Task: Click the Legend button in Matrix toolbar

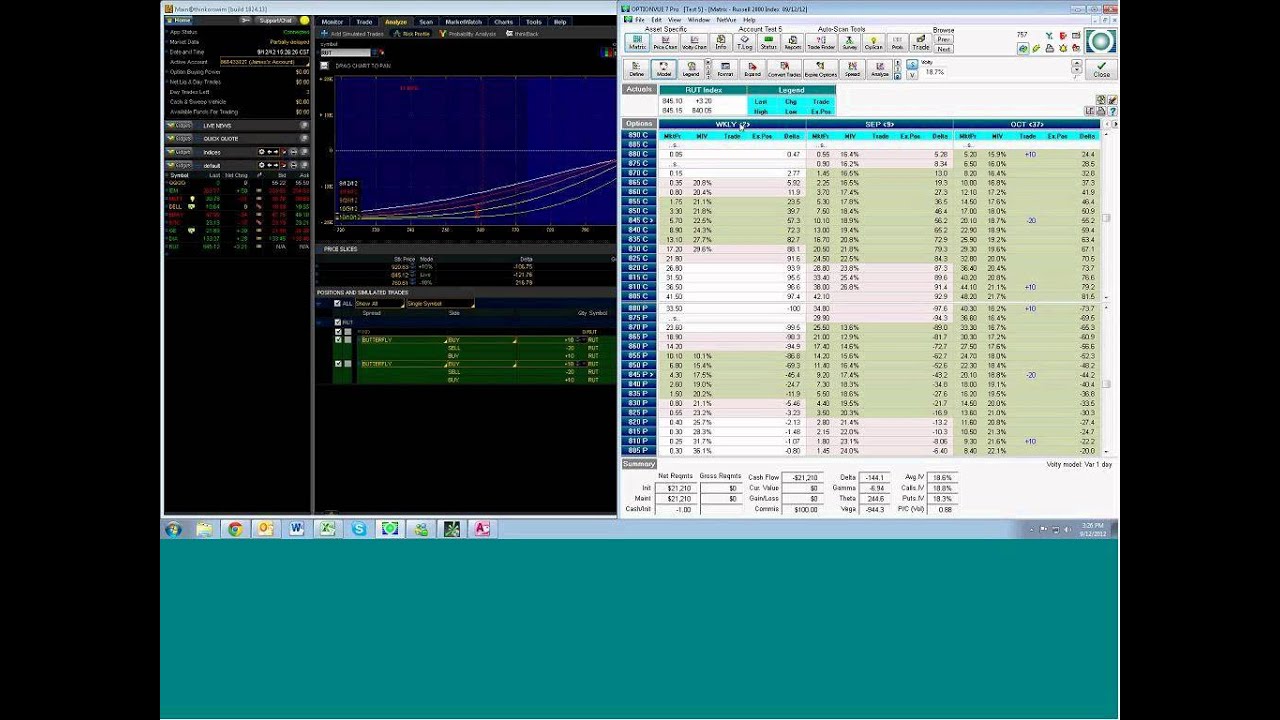Action: click(x=691, y=70)
